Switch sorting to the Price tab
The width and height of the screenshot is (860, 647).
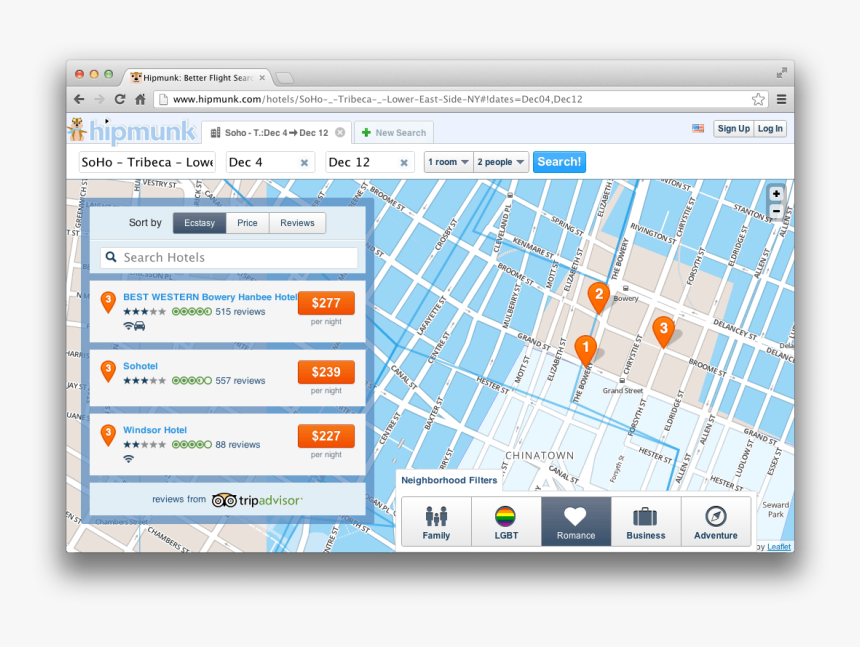pyautogui.click(x=247, y=222)
